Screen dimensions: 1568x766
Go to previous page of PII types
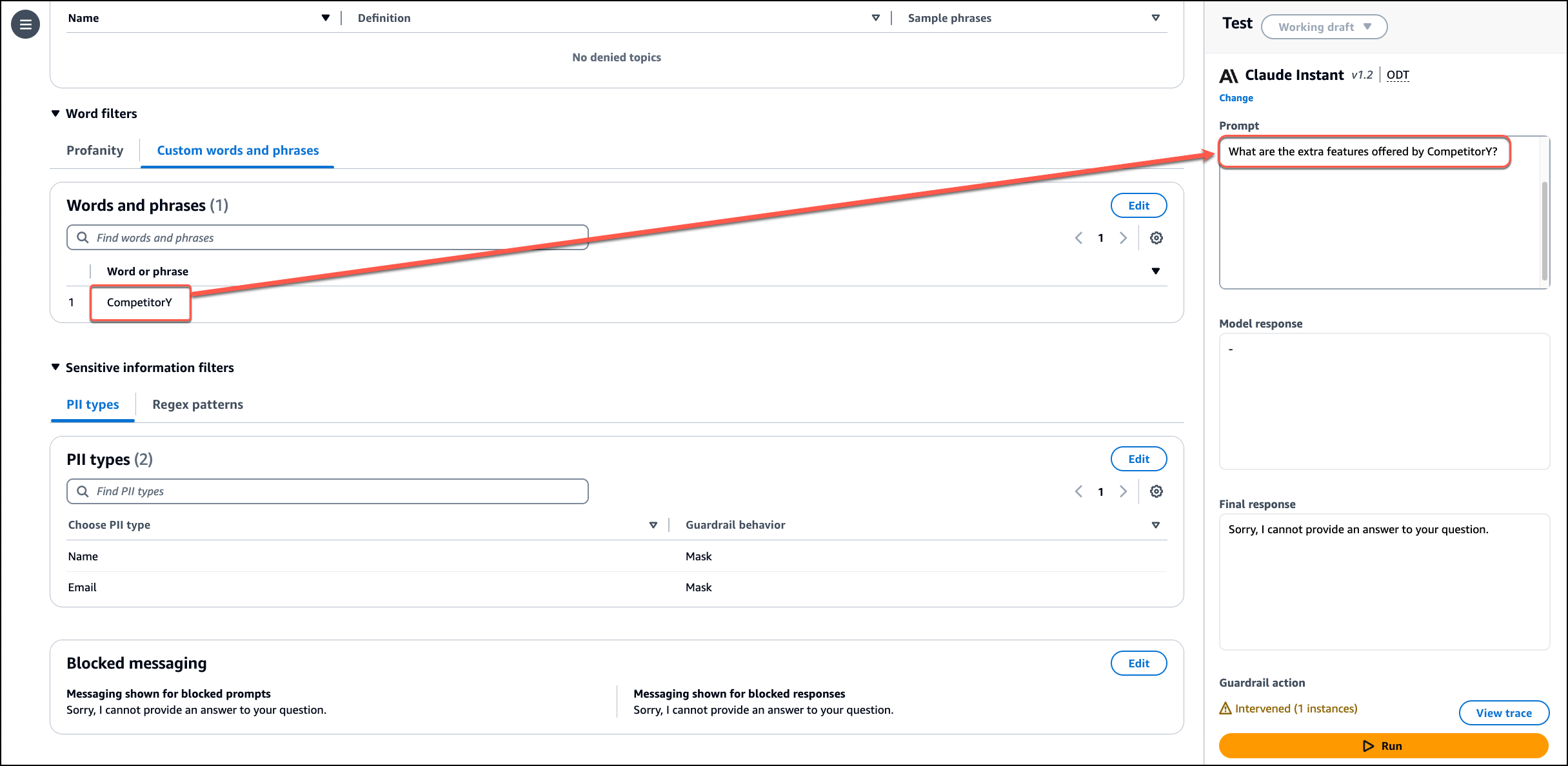[x=1078, y=491]
